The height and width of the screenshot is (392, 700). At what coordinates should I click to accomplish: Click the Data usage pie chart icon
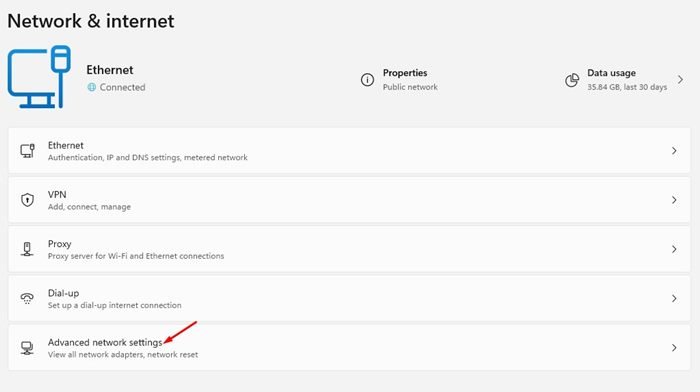(x=572, y=80)
